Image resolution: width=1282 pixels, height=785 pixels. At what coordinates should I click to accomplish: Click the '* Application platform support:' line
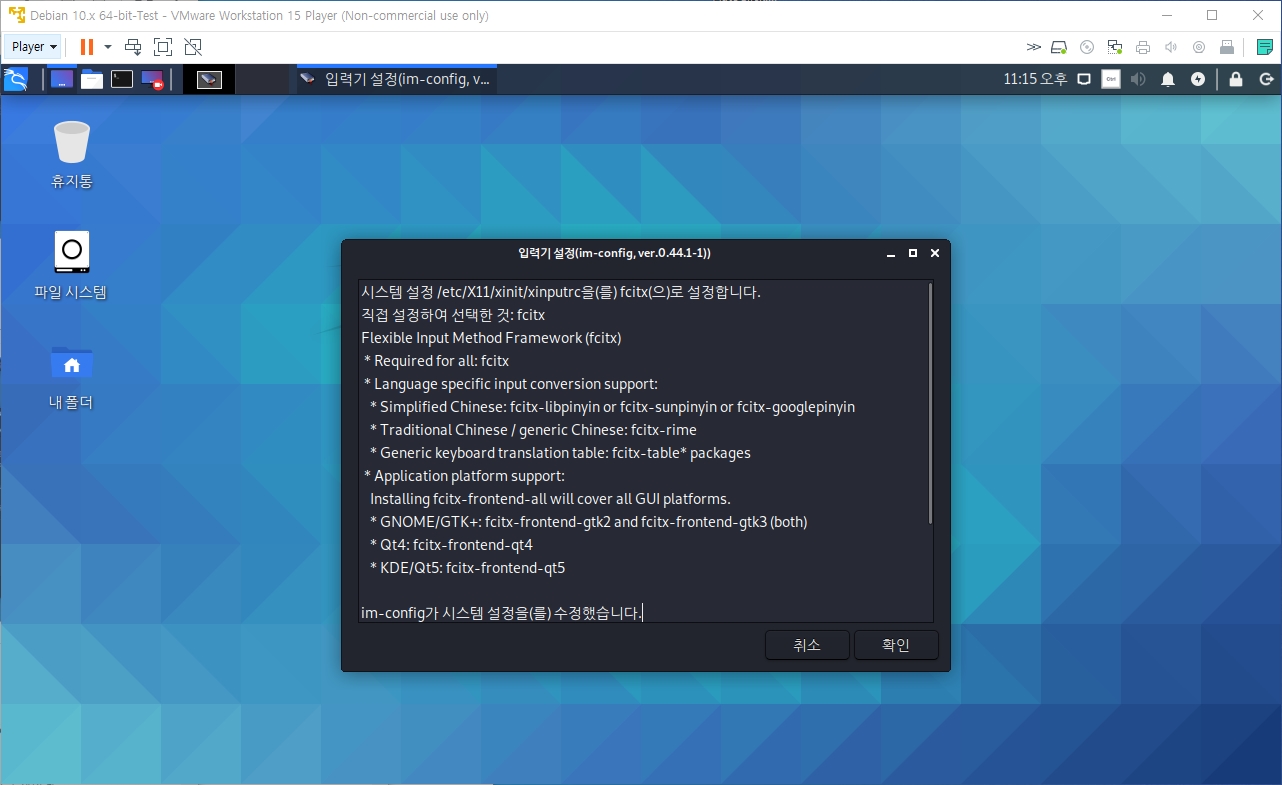pos(464,476)
